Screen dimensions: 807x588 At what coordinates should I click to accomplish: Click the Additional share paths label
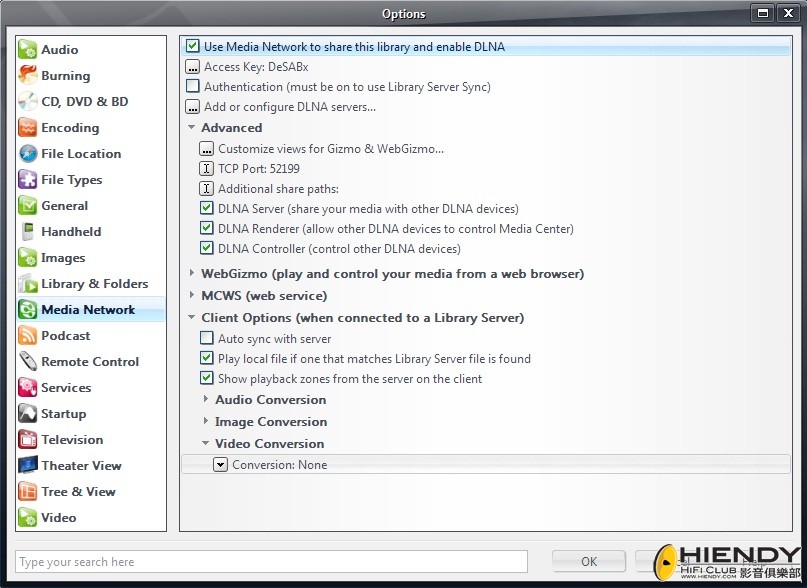point(278,189)
